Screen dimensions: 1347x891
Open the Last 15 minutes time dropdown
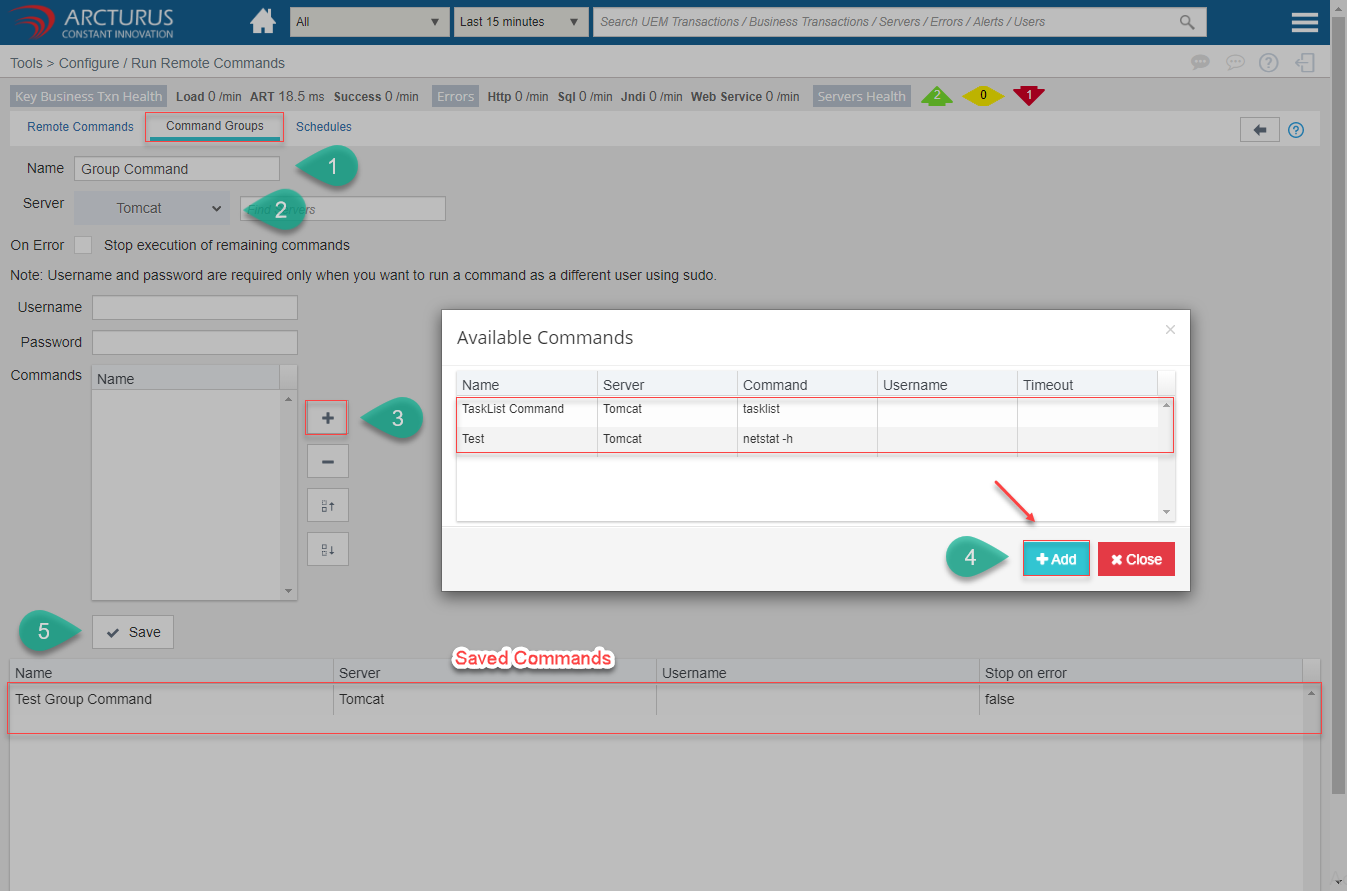point(520,22)
